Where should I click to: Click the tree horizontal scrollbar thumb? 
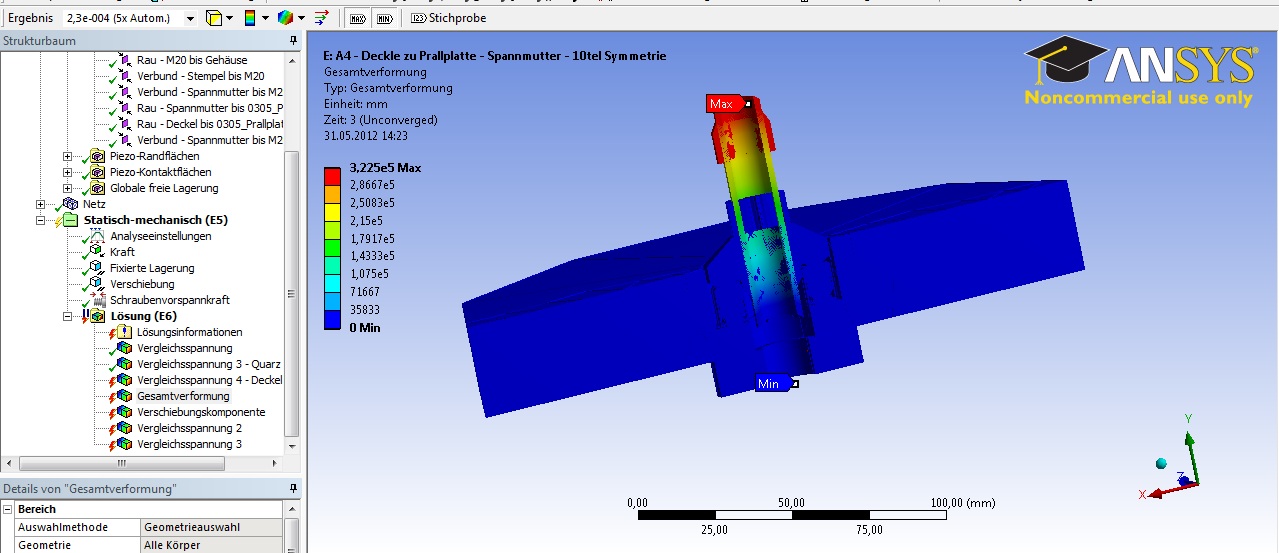click(121, 464)
